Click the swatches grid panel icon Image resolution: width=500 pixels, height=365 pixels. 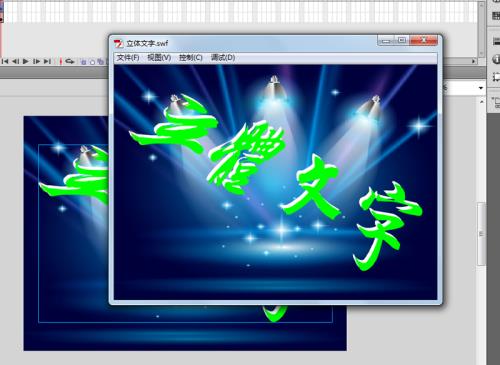[x=496, y=15]
